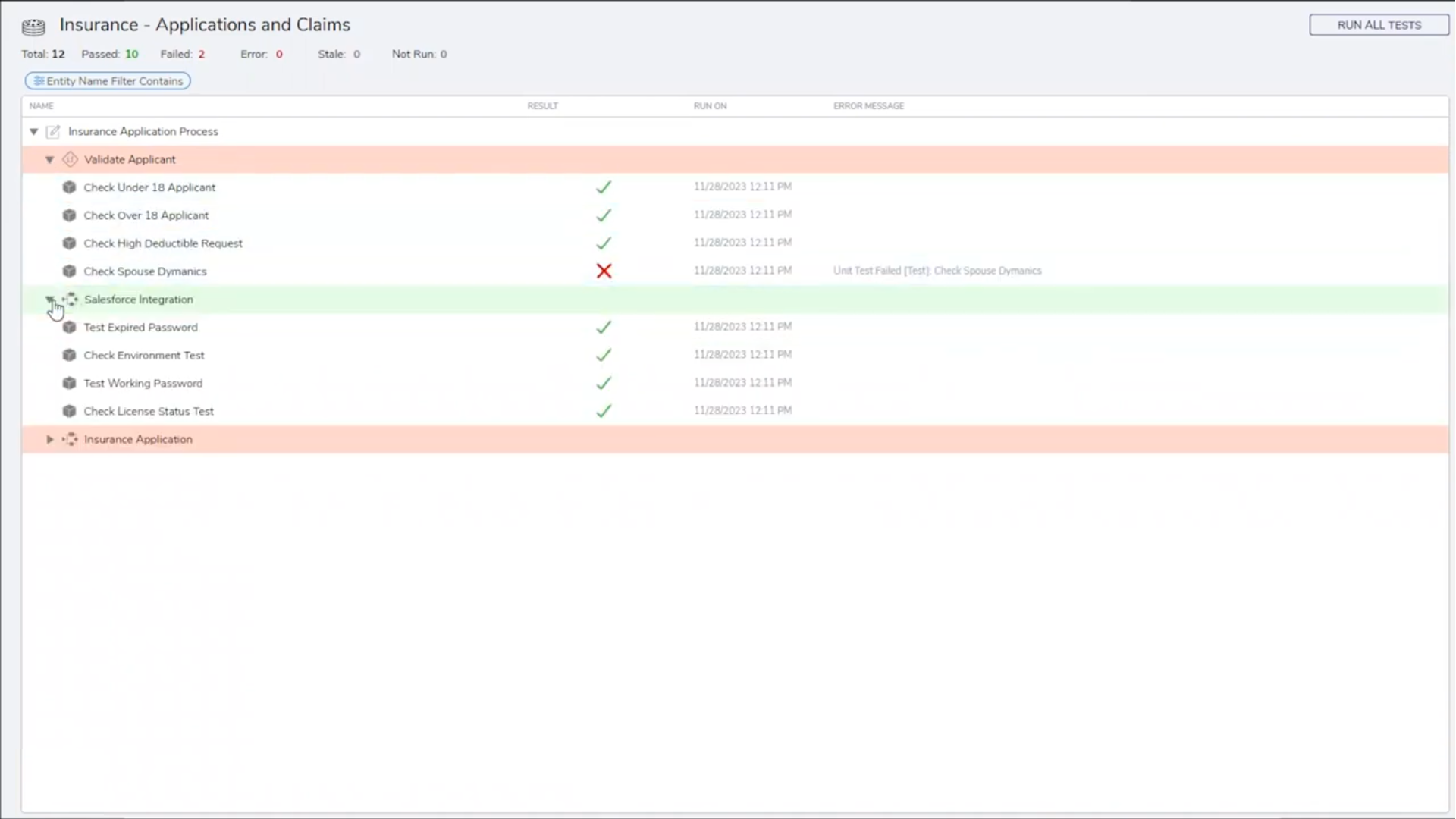Click the green checkmark for Check License Status Test
The image size is (1456, 819).
click(x=604, y=411)
